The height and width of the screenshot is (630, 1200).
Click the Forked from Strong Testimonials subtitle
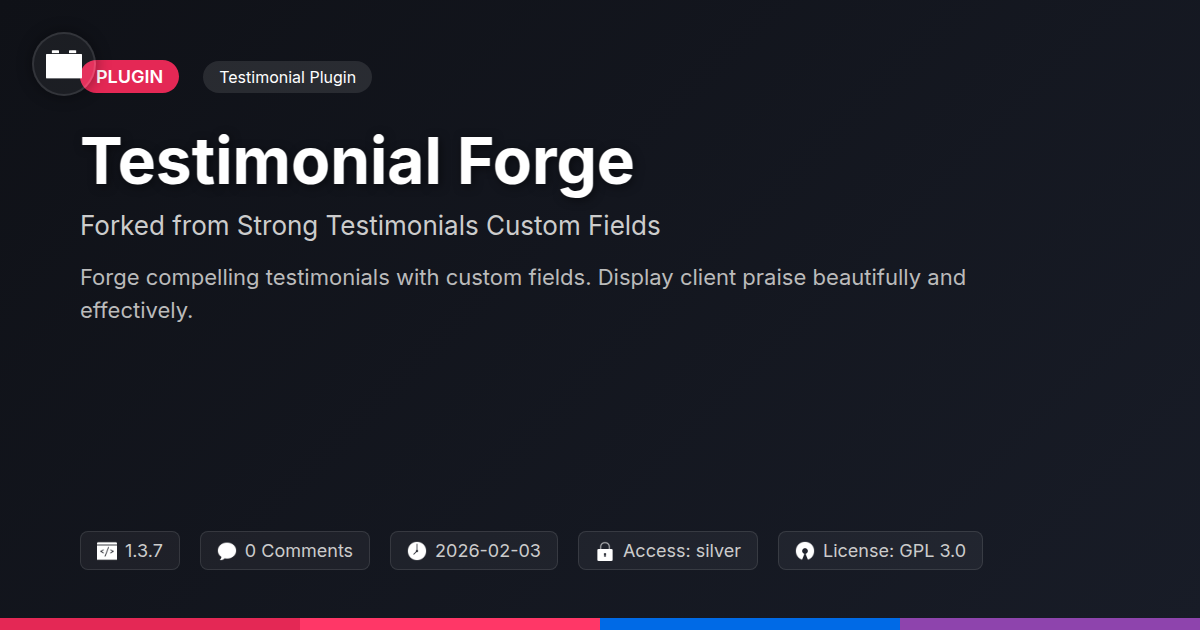click(x=370, y=226)
